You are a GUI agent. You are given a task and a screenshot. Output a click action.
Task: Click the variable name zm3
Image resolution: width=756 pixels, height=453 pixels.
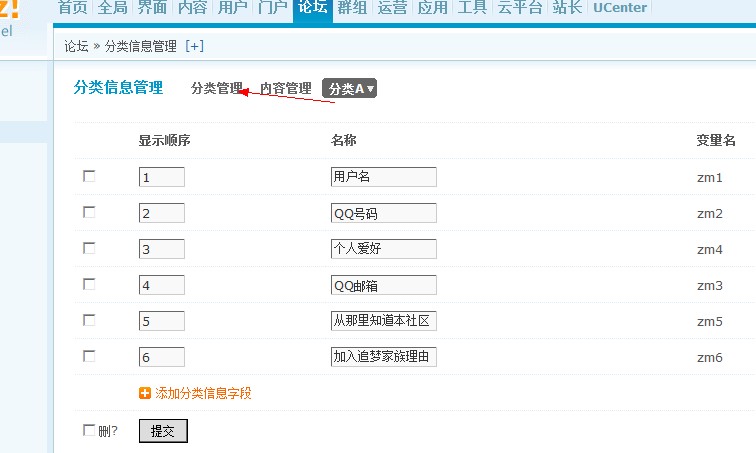click(710, 285)
